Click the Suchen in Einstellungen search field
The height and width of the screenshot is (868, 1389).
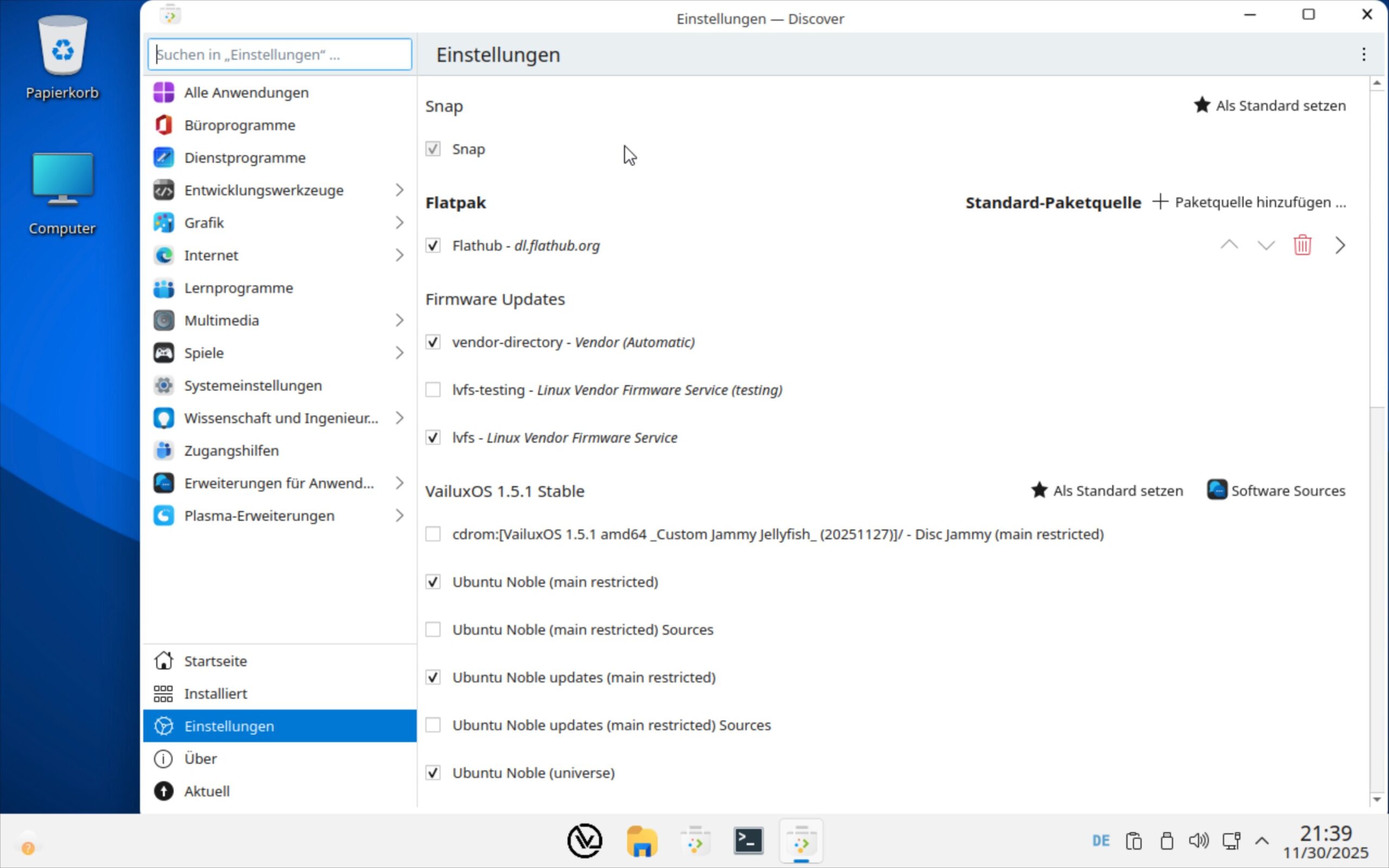coord(279,55)
